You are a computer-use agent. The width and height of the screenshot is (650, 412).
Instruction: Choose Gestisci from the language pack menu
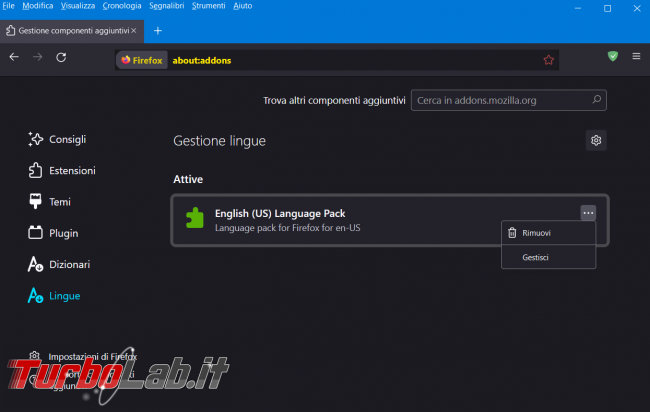(548, 257)
